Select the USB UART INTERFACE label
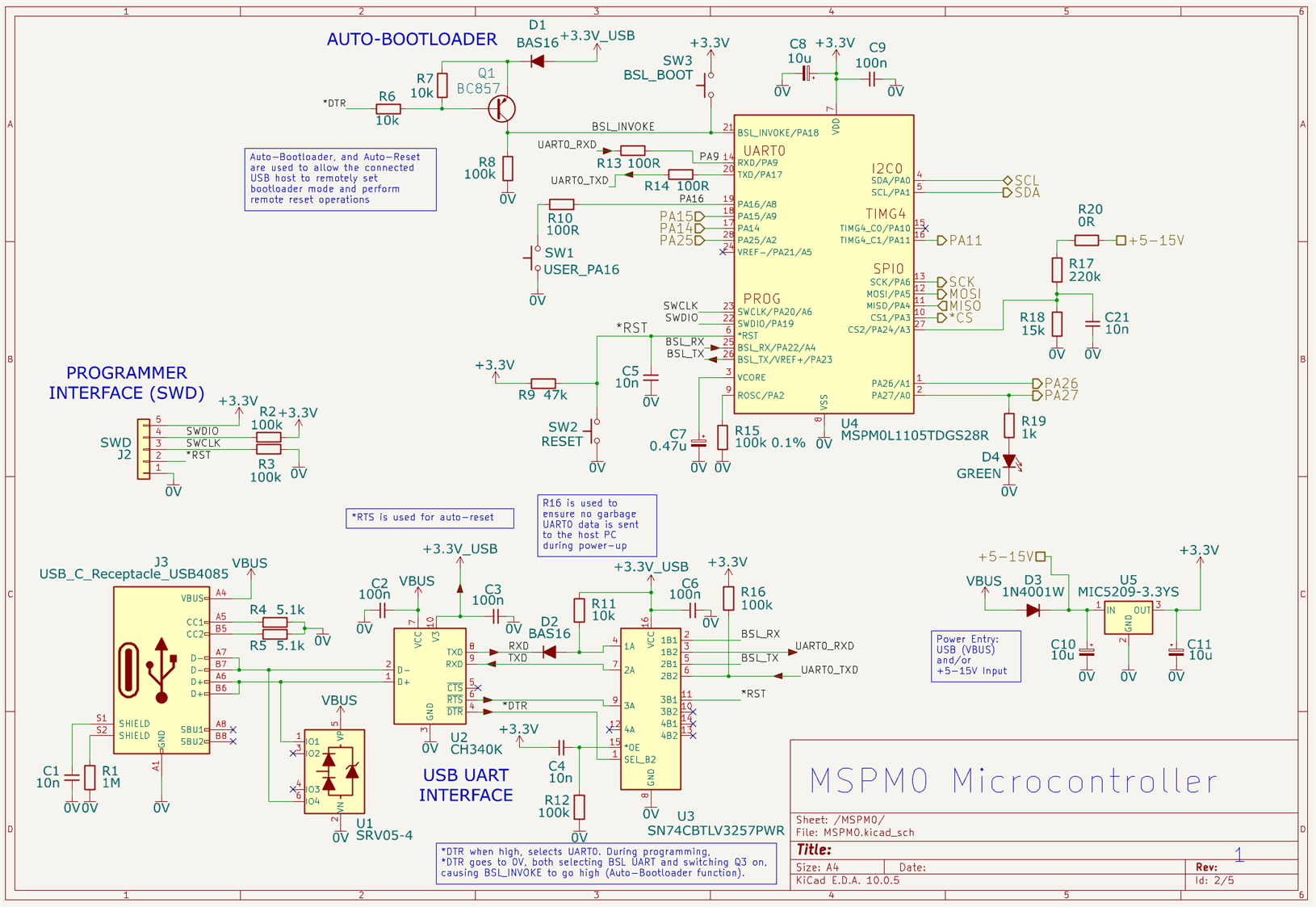 (x=466, y=785)
